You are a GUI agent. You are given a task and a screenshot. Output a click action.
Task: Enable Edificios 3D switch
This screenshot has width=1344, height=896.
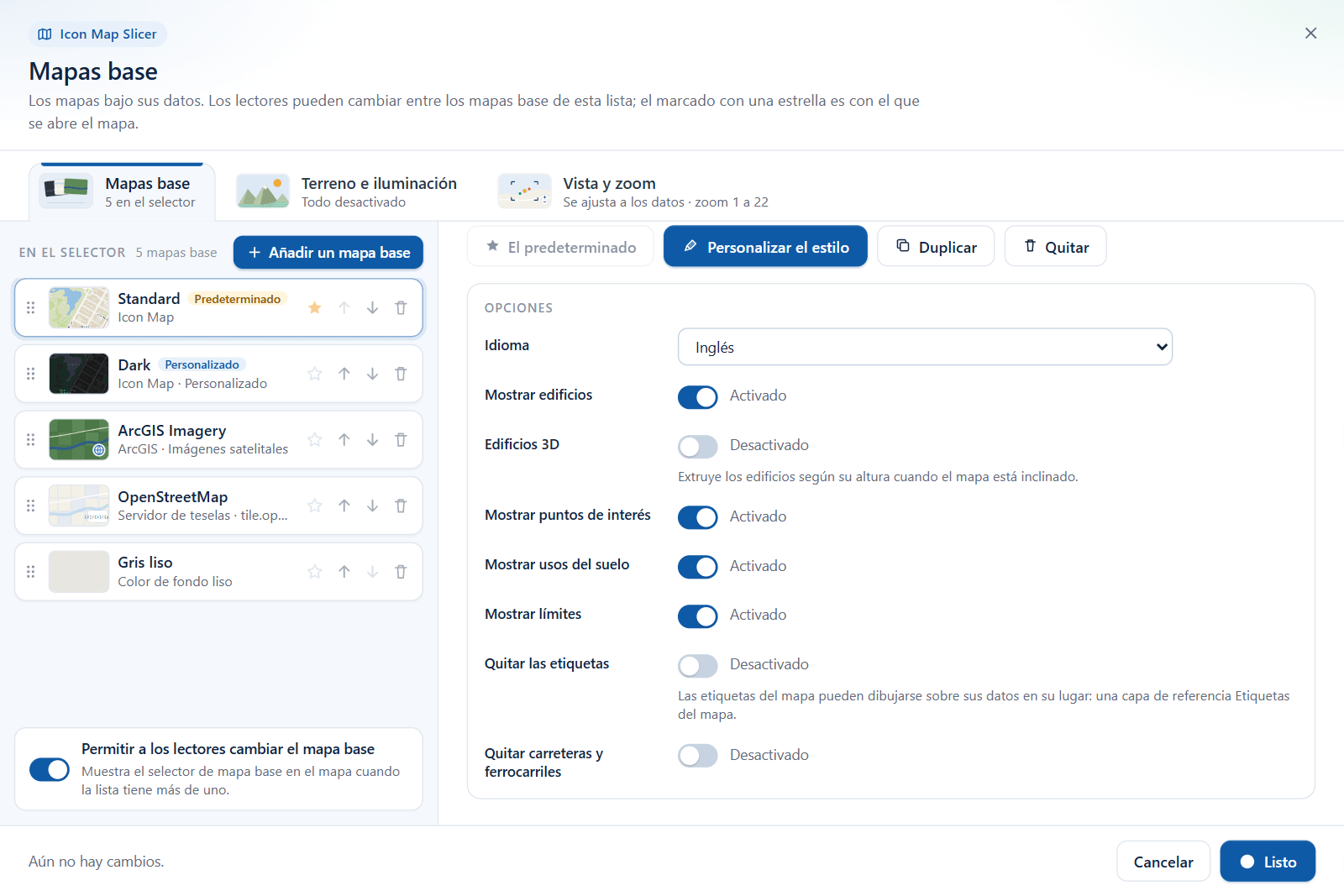pyautogui.click(x=698, y=446)
